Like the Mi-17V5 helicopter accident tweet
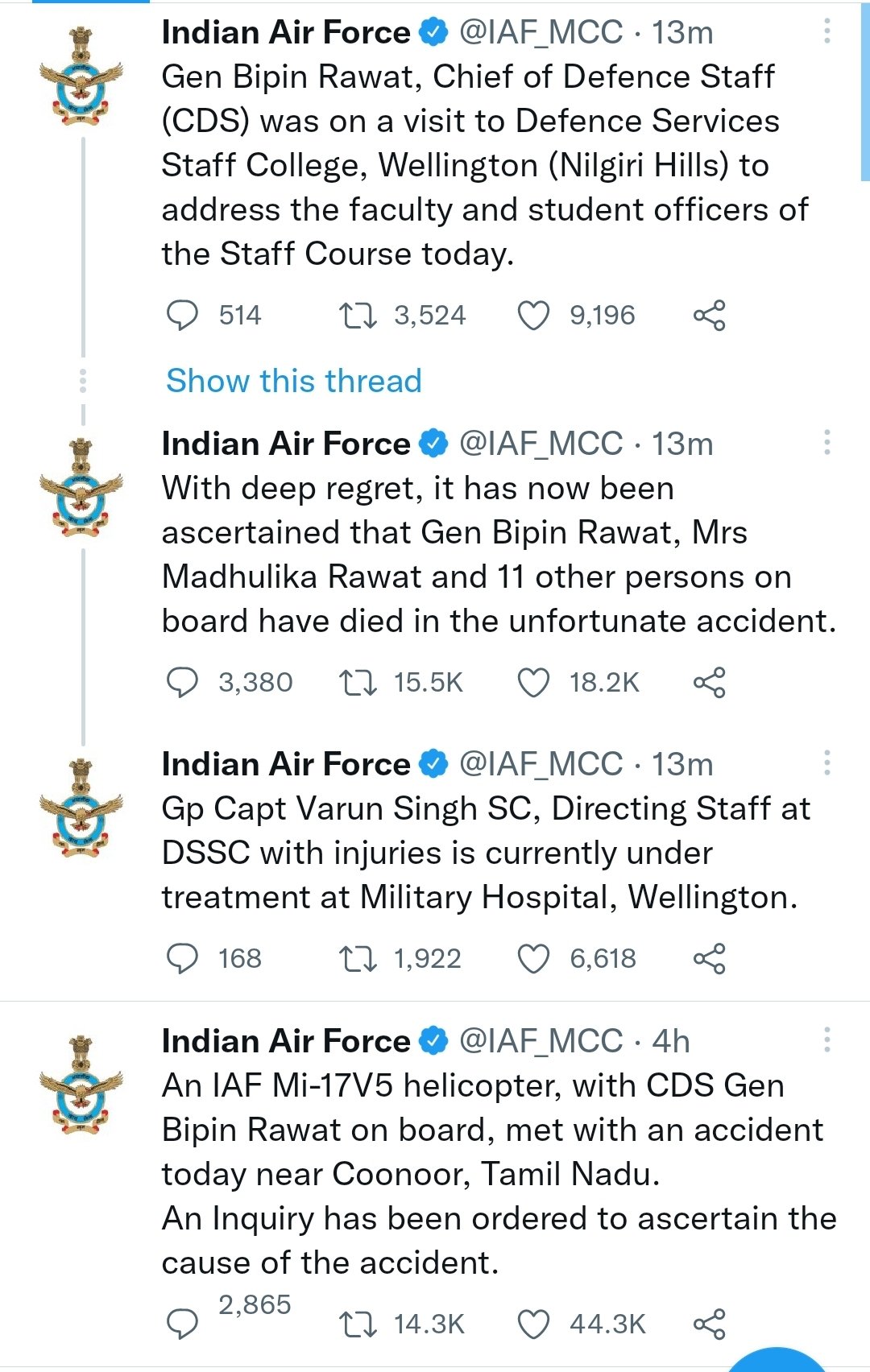The image size is (870, 1372). click(x=533, y=1324)
